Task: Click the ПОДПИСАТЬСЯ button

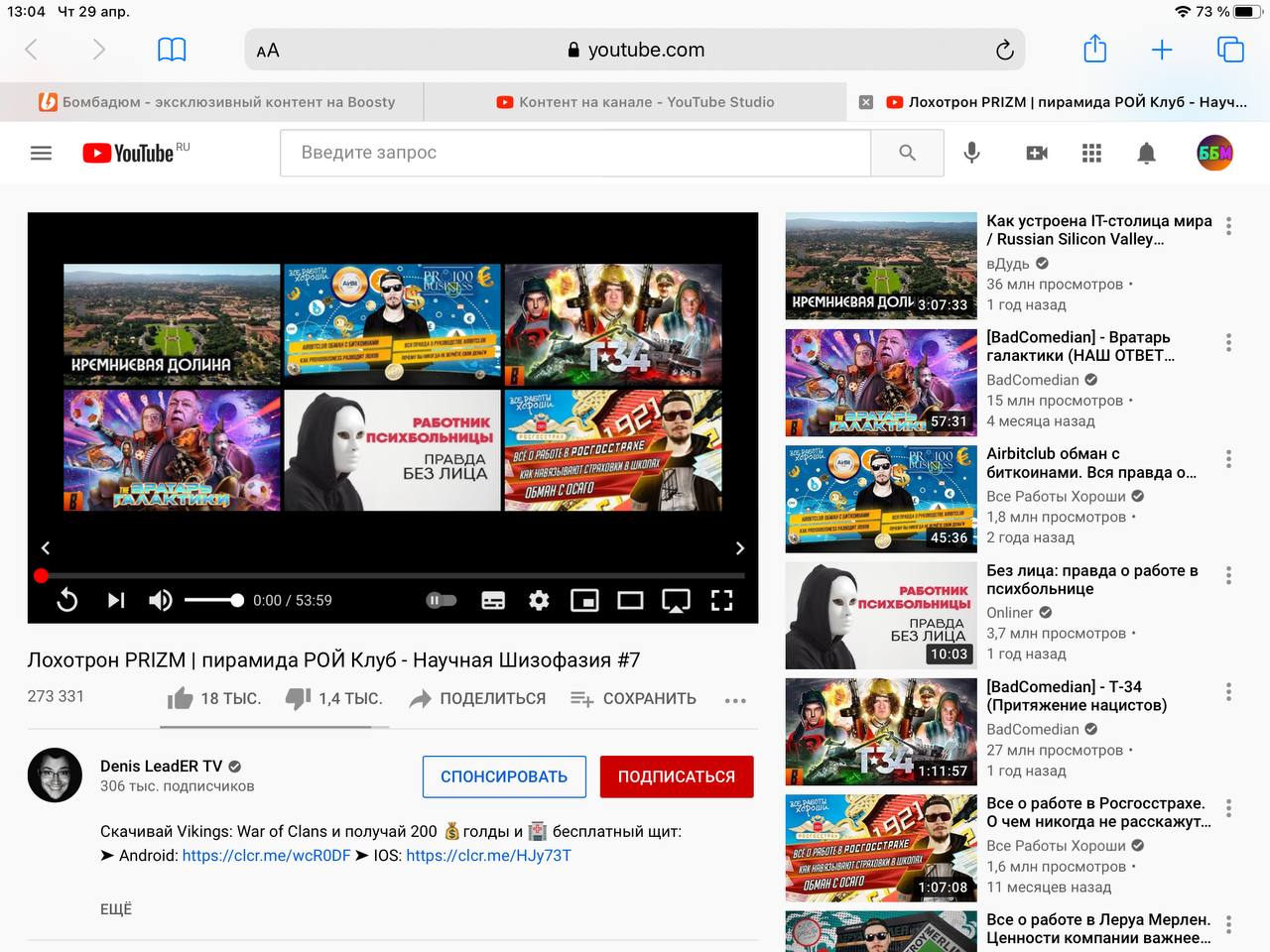Action: [677, 776]
